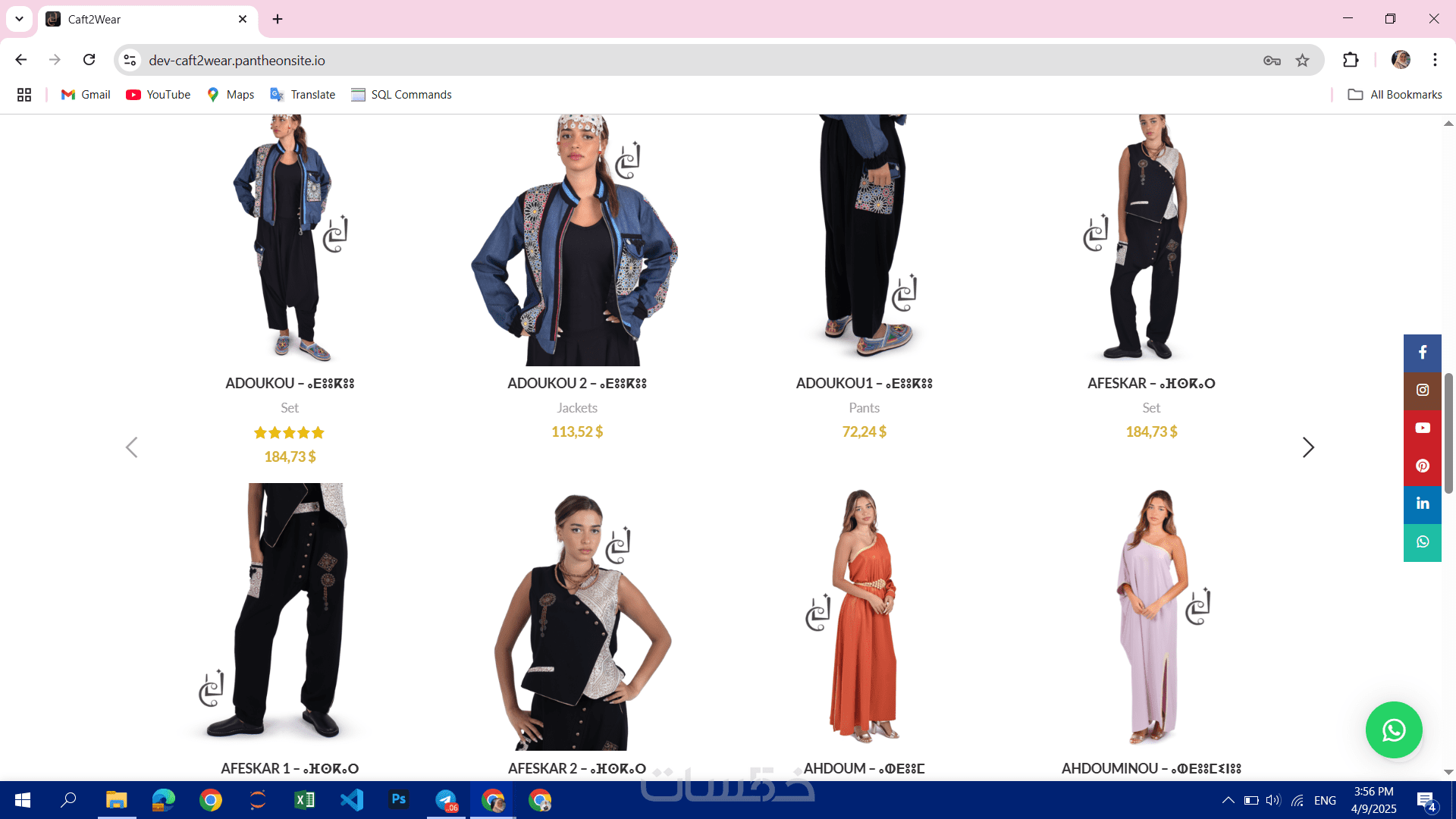Click the orange AHDOUM dress thumbnail
This screenshot has height=819, width=1456.
pyautogui.click(x=864, y=616)
